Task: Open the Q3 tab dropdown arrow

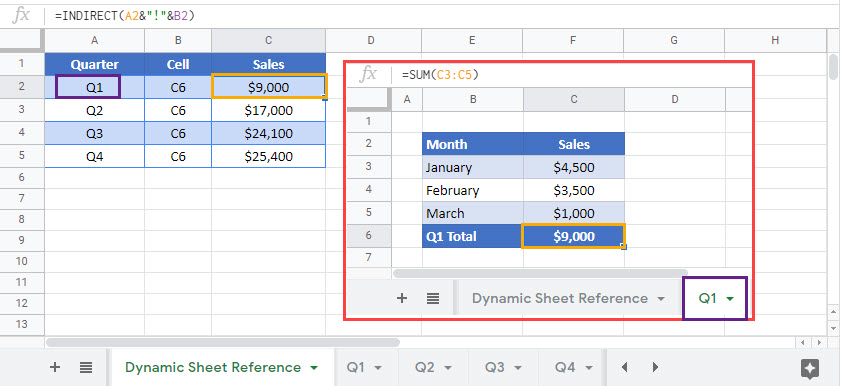Action: pyautogui.click(x=518, y=368)
